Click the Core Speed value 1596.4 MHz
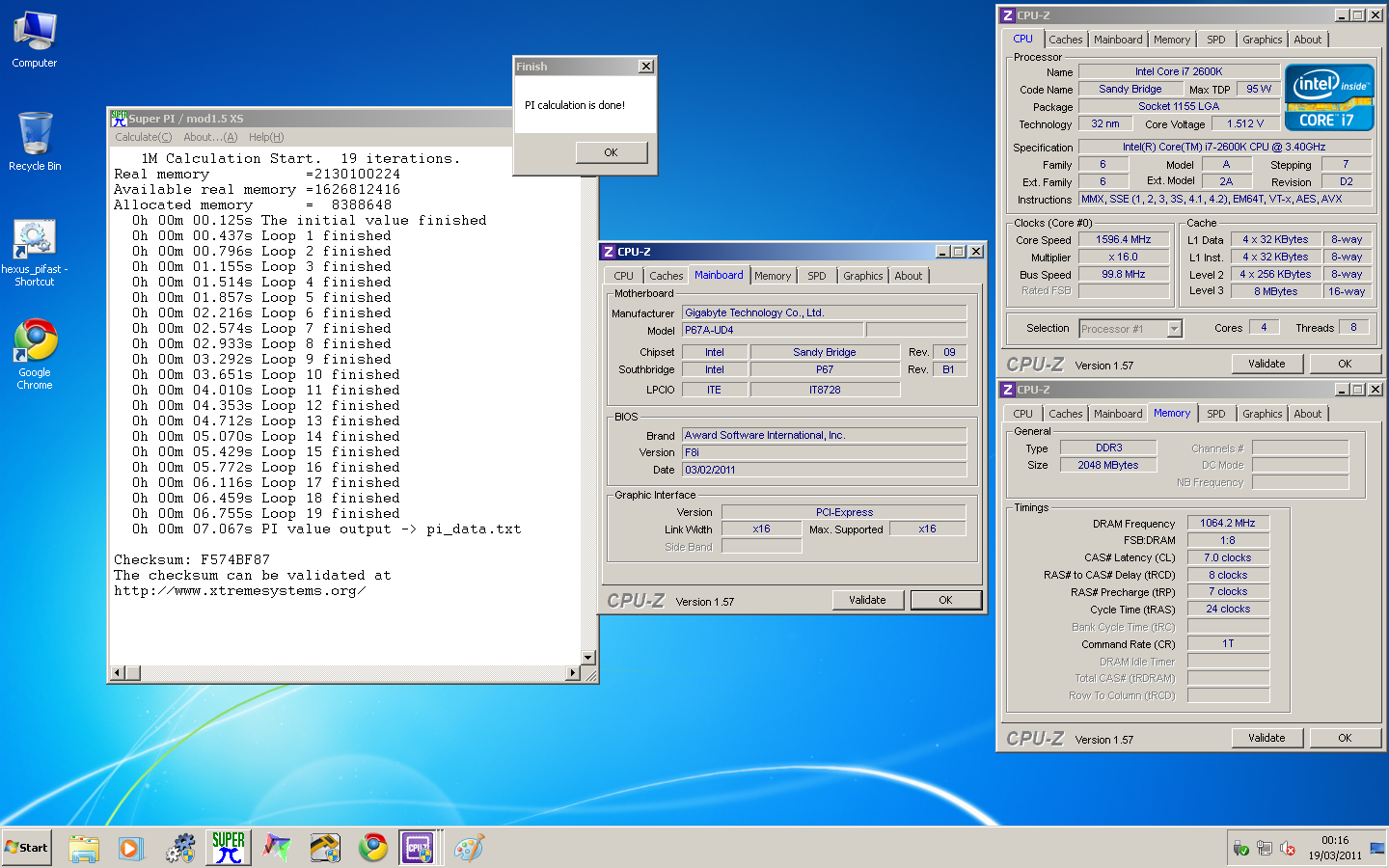The width and height of the screenshot is (1389, 868). [x=1124, y=239]
